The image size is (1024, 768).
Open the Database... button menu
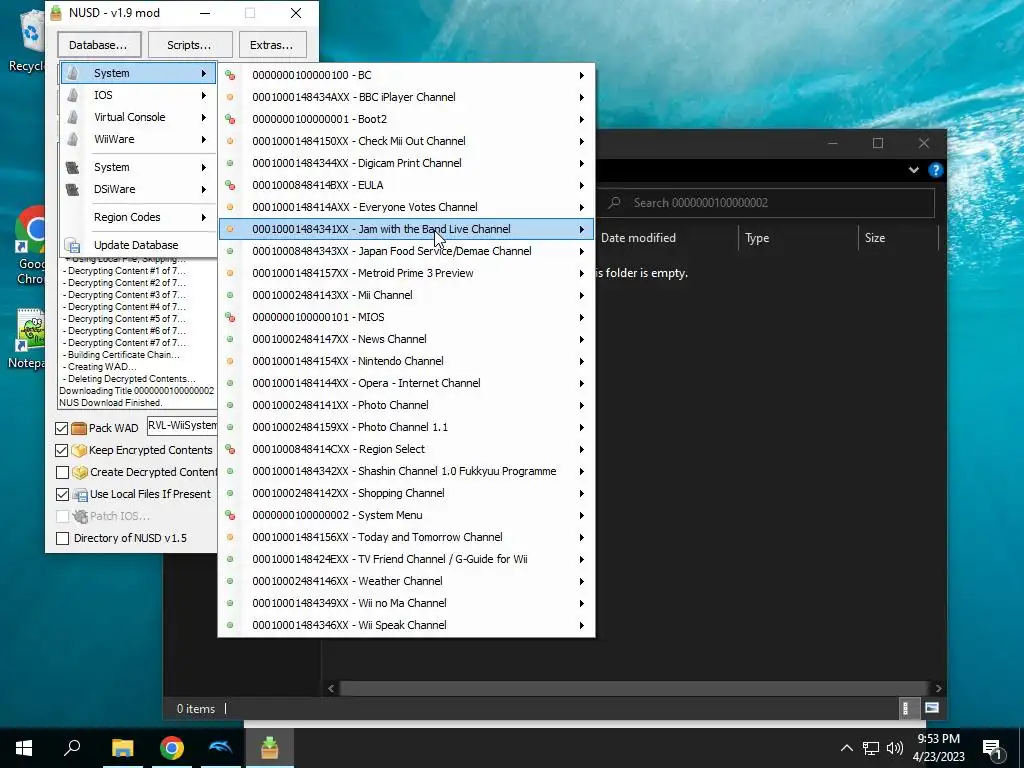click(98, 45)
